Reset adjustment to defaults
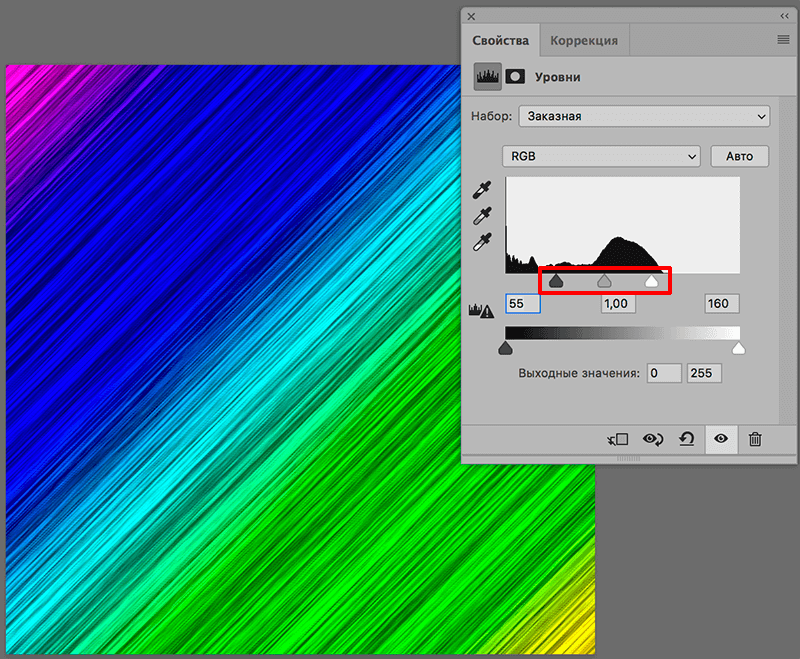Image resolution: width=800 pixels, height=659 pixels. click(687, 439)
